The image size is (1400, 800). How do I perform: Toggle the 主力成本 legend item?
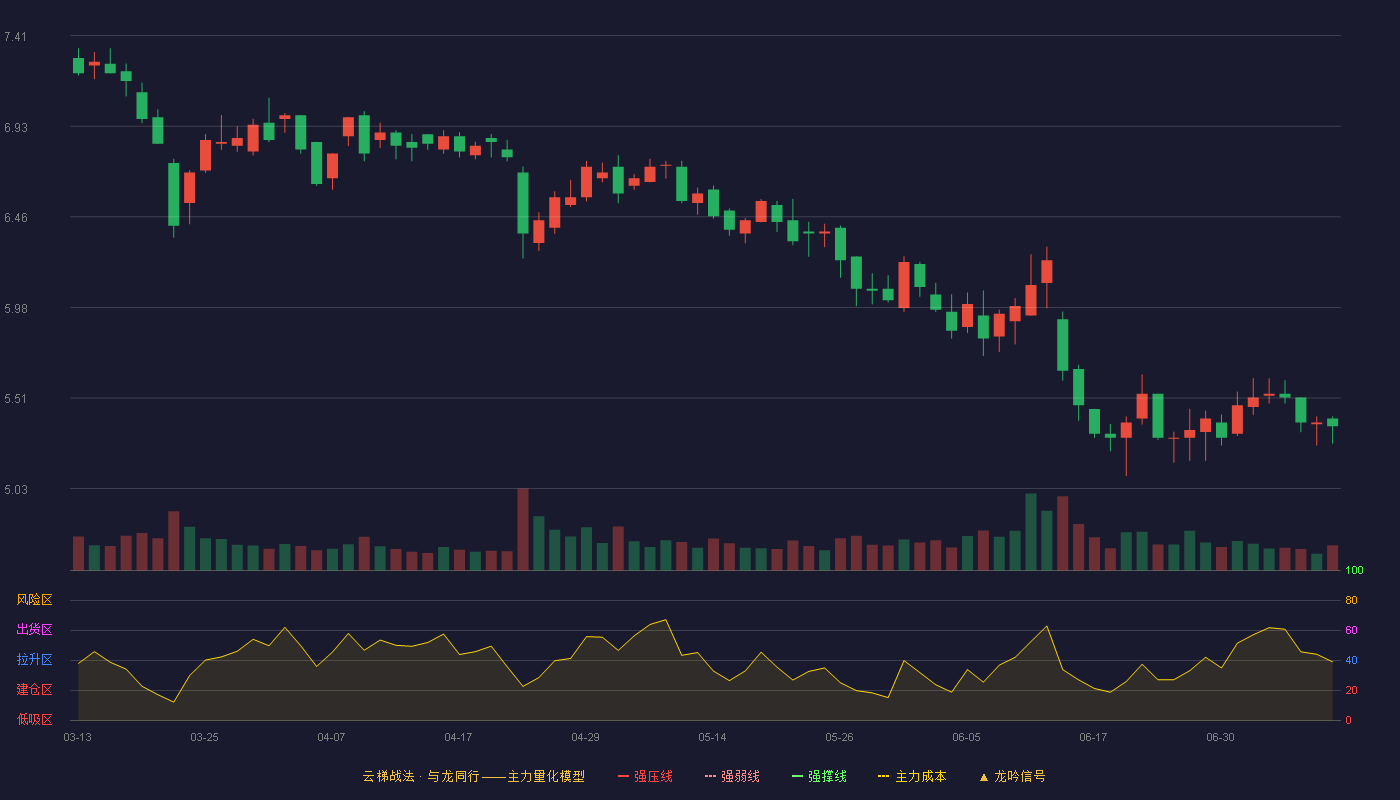point(912,776)
